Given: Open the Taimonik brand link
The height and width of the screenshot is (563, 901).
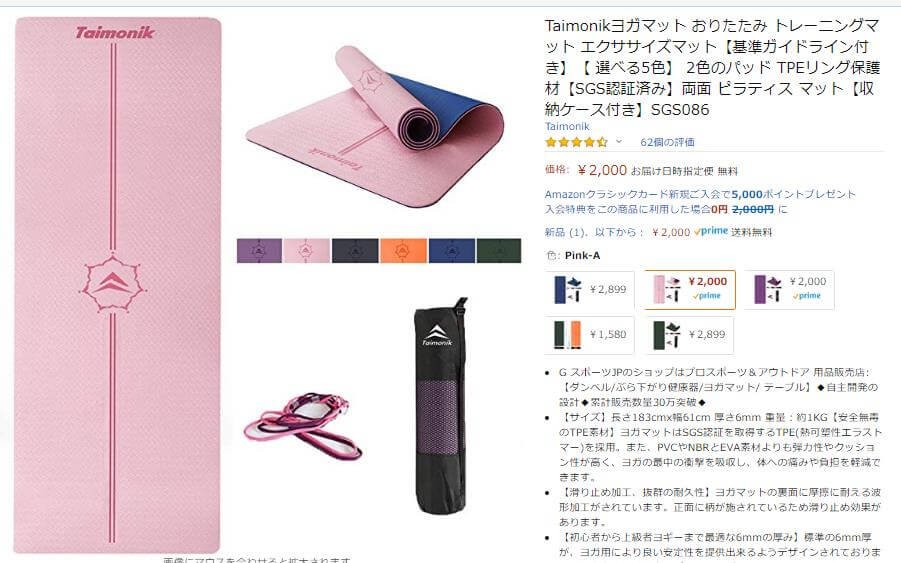Looking at the screenshot, I should coord(567,126).
